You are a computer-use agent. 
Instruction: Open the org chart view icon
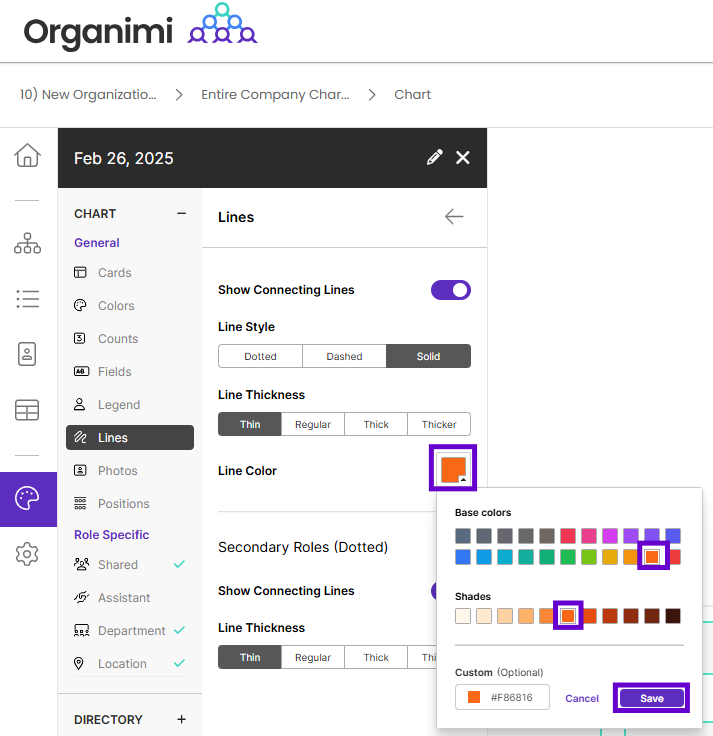pyautogui.click(x=28, y=243)
